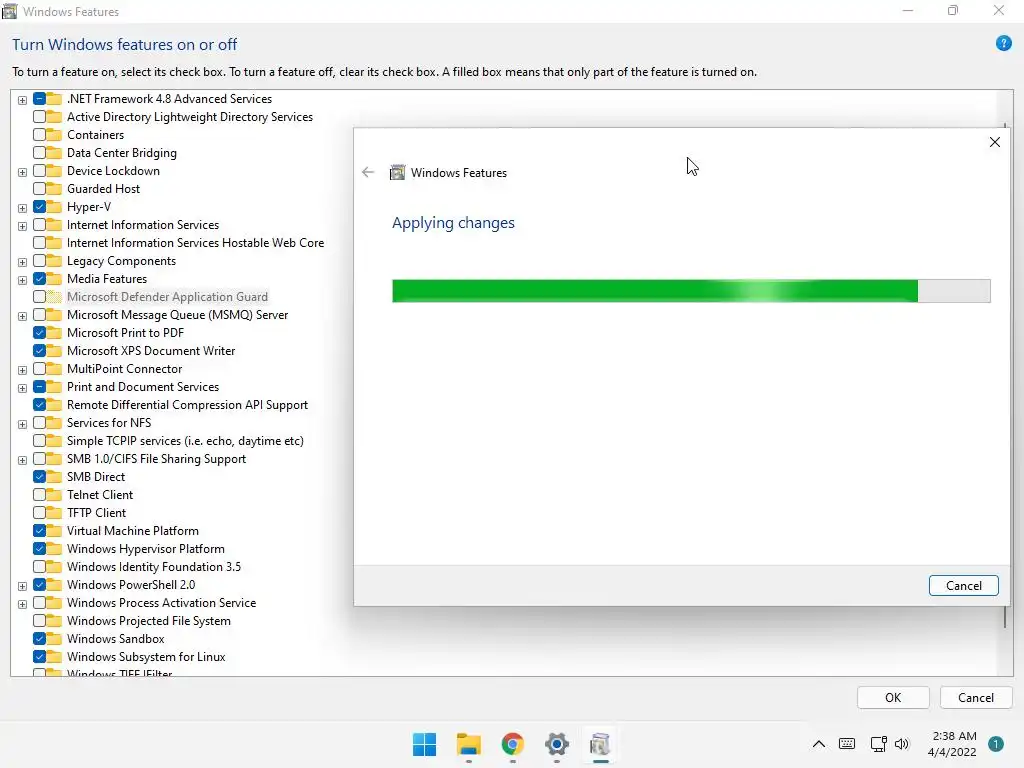1024x768 pixels.
Task: Click folder icon next to SMB Direct
Action: tap(54, 477)
